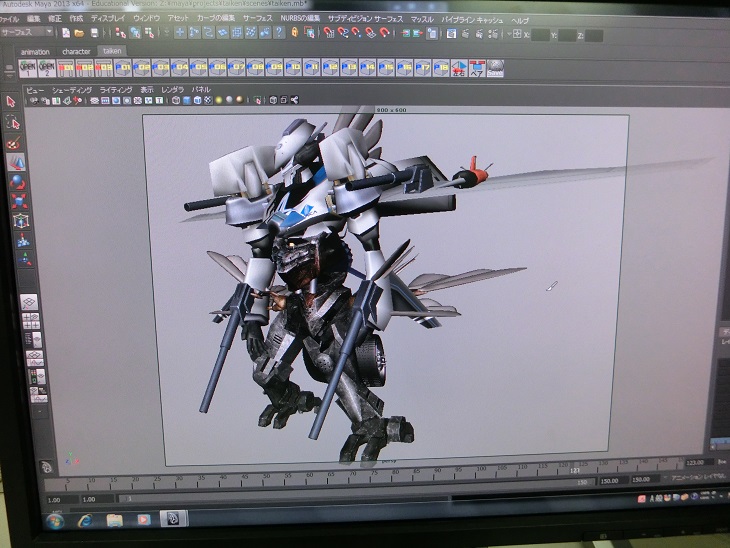Switch to single perspective view layout

(x=29, y=300)
